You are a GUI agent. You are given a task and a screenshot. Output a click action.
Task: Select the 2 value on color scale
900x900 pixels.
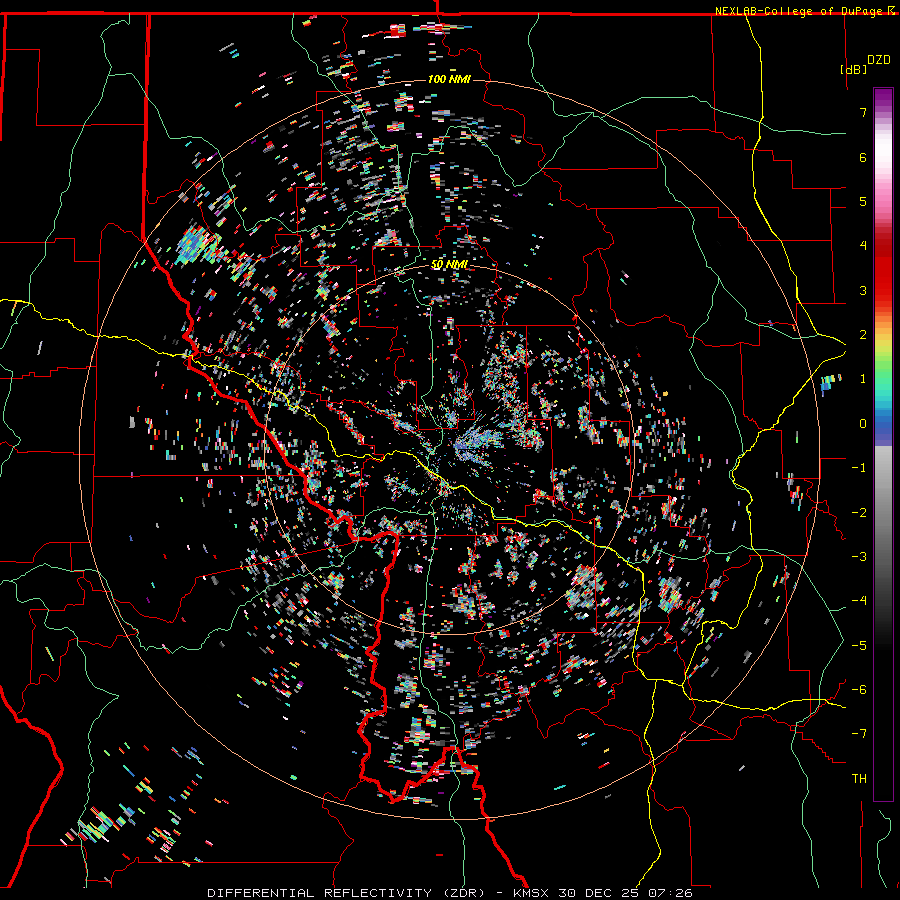(863, 335)
